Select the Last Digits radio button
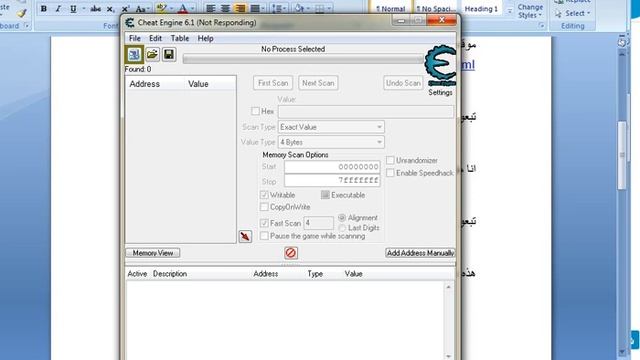640x360 pixels. 342,228
